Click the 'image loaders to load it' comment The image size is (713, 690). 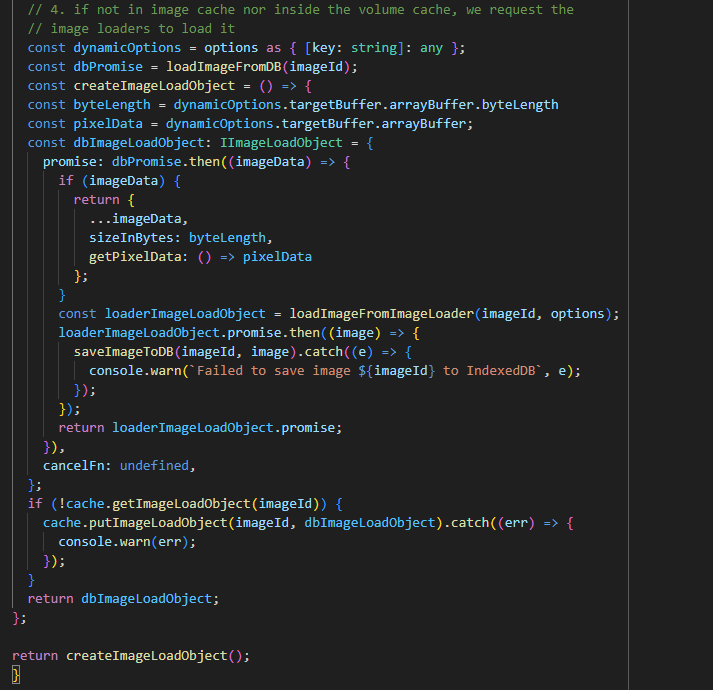click(131, 29)
